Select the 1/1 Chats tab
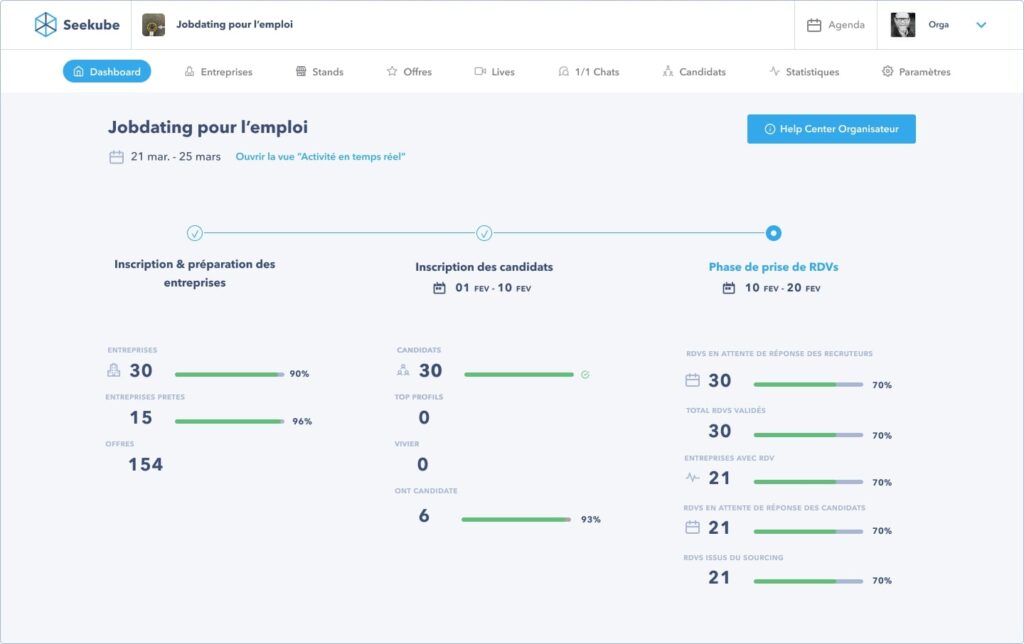The height and width of the screenshot is (644, 1024). tap(588, 72)
